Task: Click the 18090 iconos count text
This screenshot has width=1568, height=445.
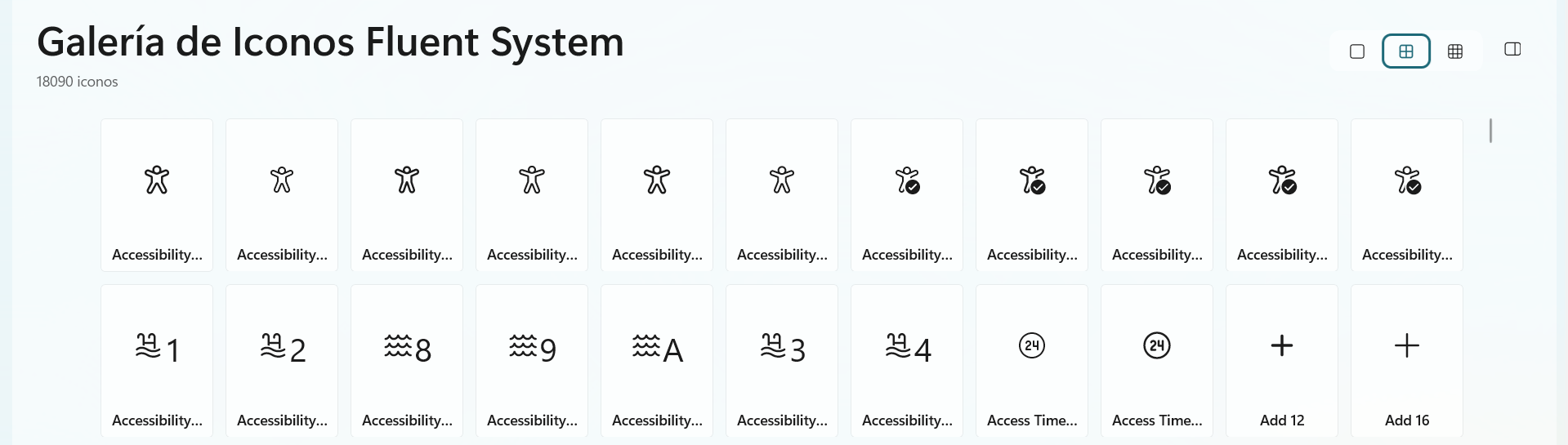Action: [77, 82]
